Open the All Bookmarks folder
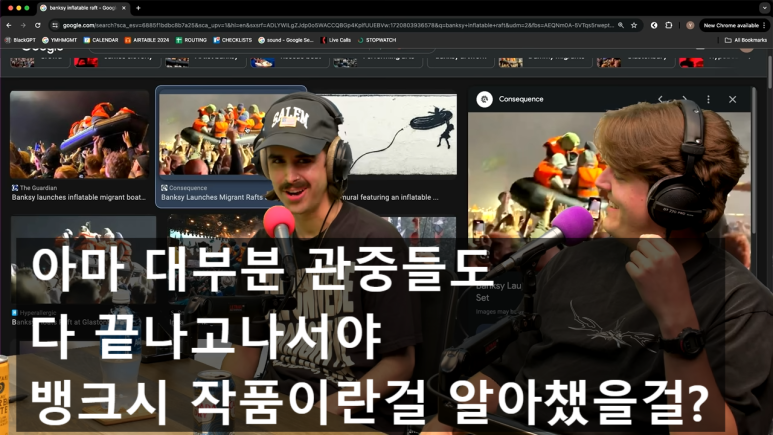Viewport: 773px width, 435px height. 745,40
